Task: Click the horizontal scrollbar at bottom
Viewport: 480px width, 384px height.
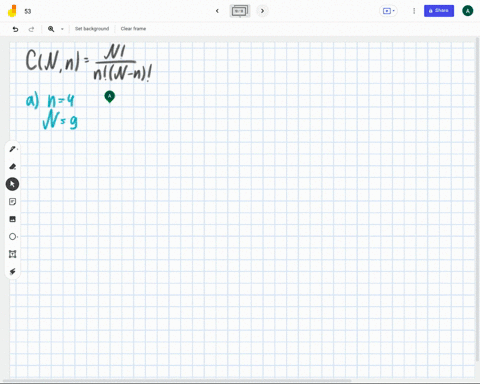Action: click(177, 380)
